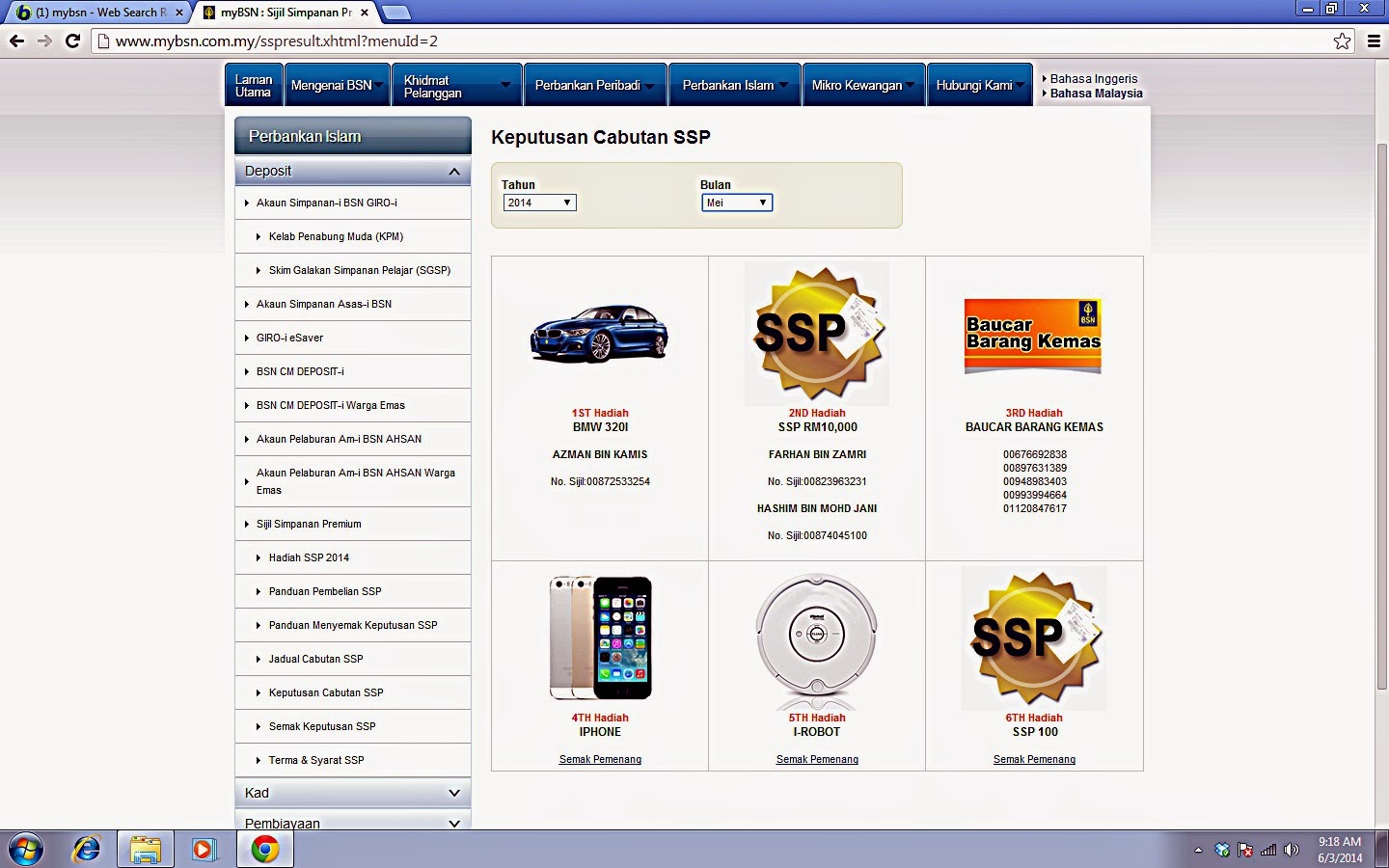1389x868 pixels.
Task: Reload the page with refresh icon
Action: [x=72, y=41]
